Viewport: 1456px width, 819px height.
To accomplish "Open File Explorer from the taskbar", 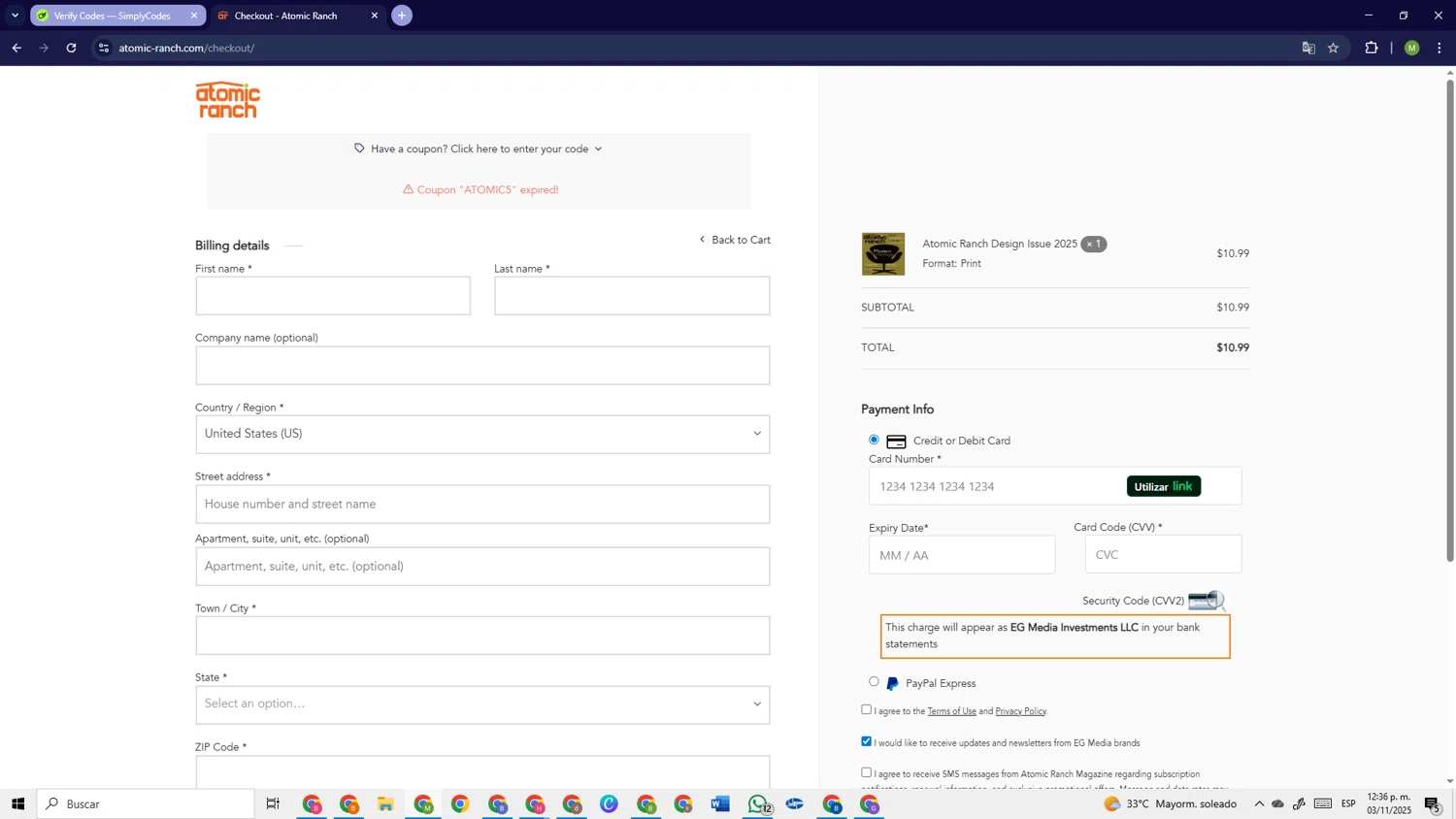I will [x=385, y=803].
